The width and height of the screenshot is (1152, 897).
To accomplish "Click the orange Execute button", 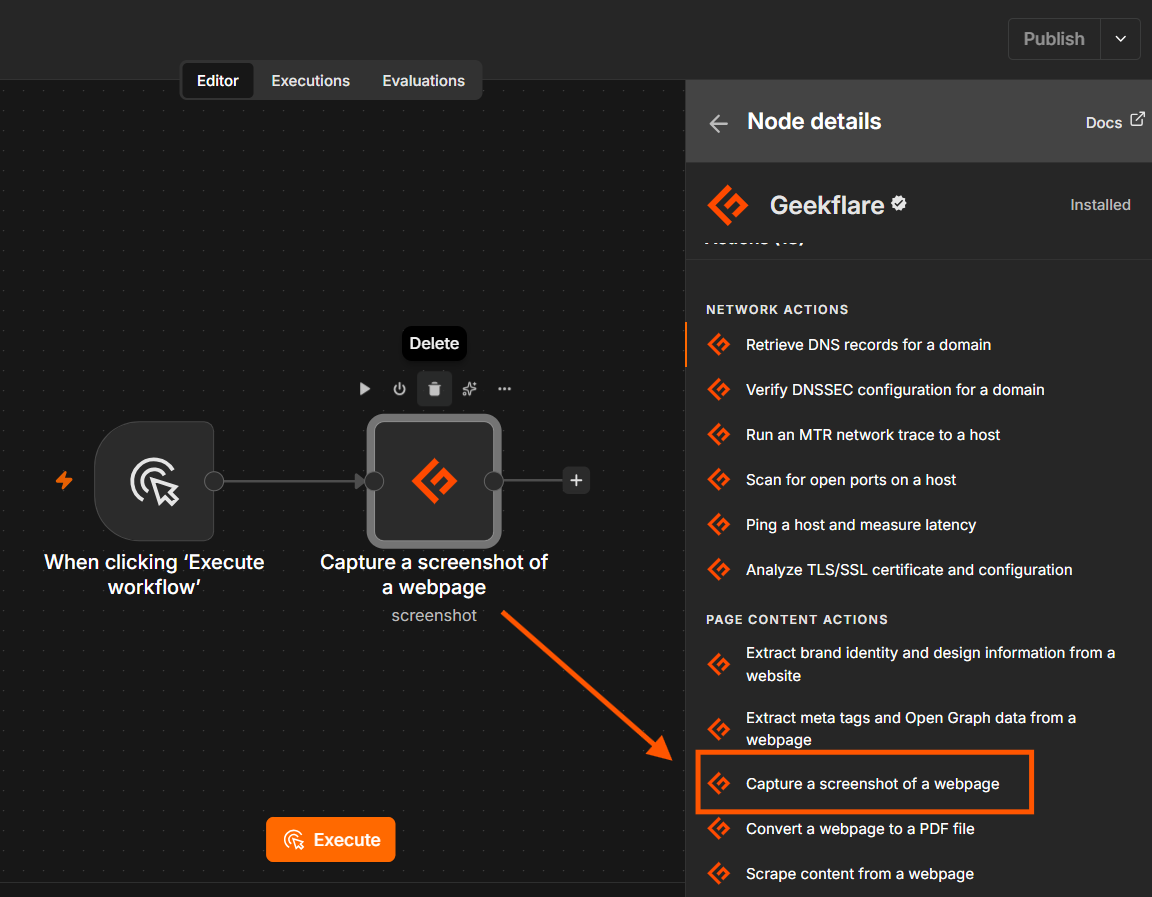I will [331, 840].
